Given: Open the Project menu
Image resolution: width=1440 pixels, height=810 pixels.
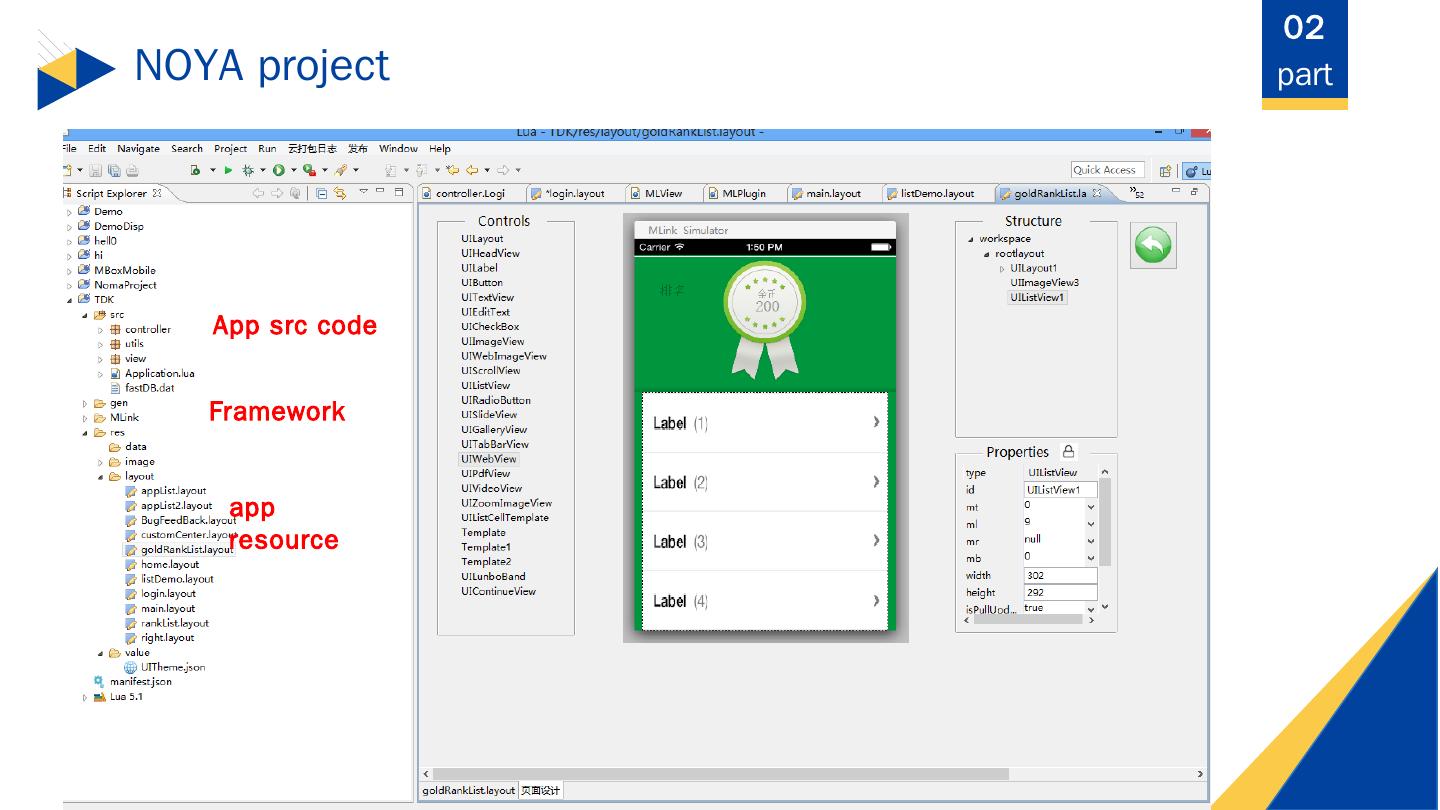Looking at the screenshot, I should coord(230,149).
